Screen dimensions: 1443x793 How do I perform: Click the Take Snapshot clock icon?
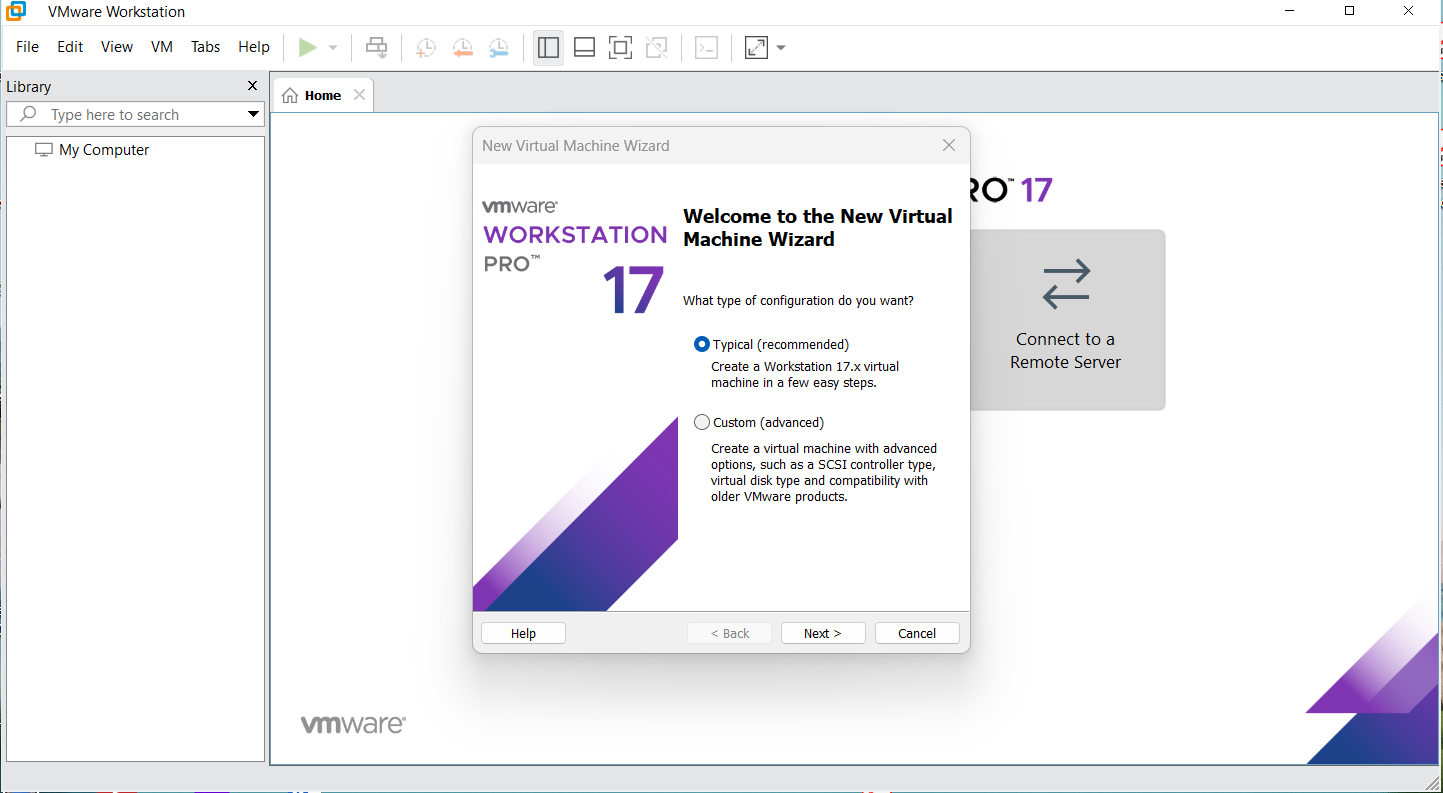coord(426,47)
